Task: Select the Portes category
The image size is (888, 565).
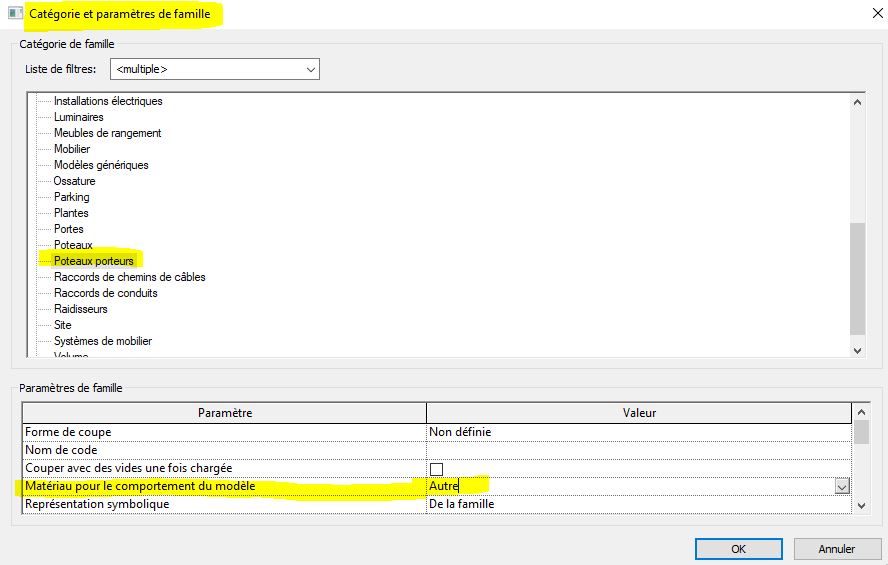Action: click(69, 229)
